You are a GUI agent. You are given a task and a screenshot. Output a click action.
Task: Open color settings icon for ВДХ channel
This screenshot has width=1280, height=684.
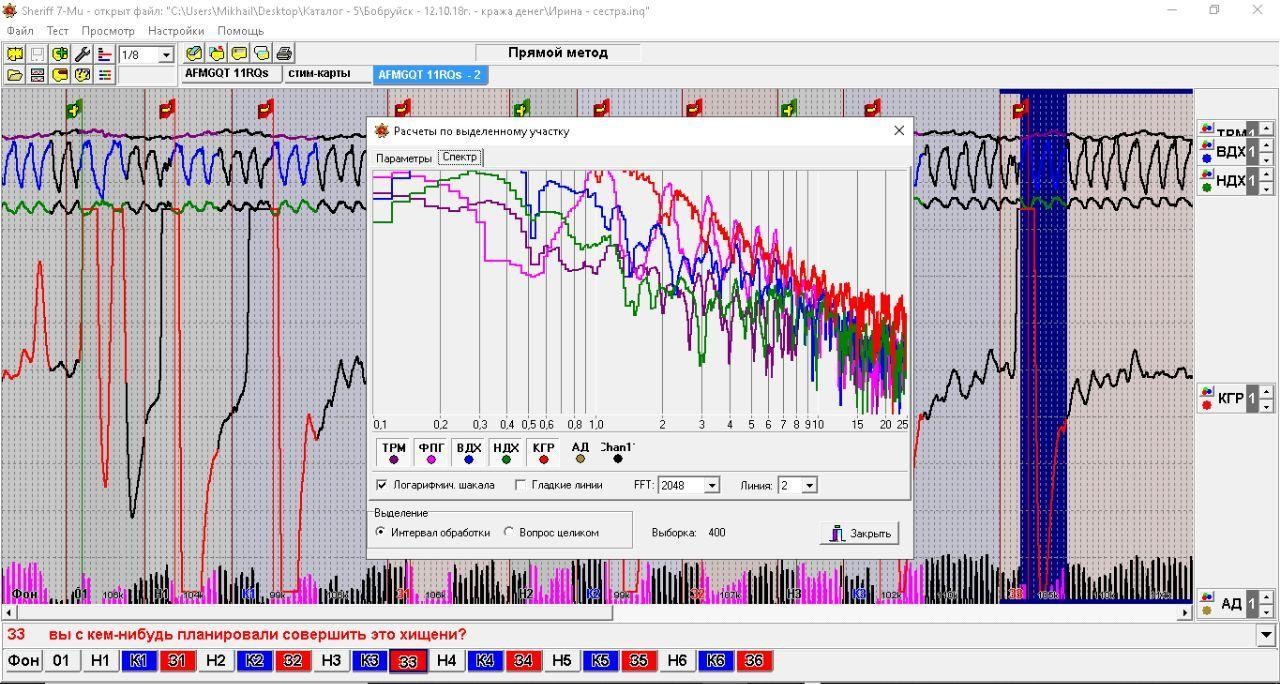click(1207, 144)
